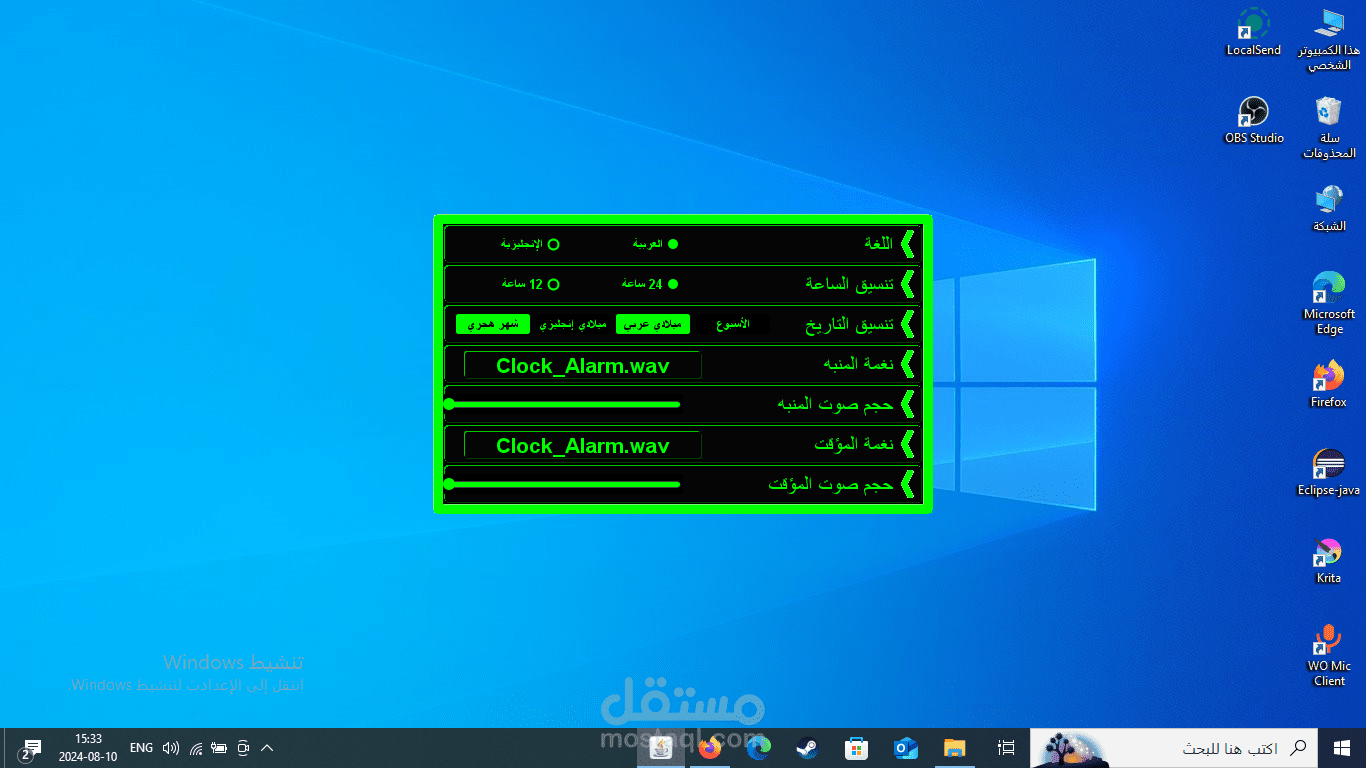
Task: Click the chevron beside تنسيق التاريخ
Action: pyautogui.click(x=907, y=324)
